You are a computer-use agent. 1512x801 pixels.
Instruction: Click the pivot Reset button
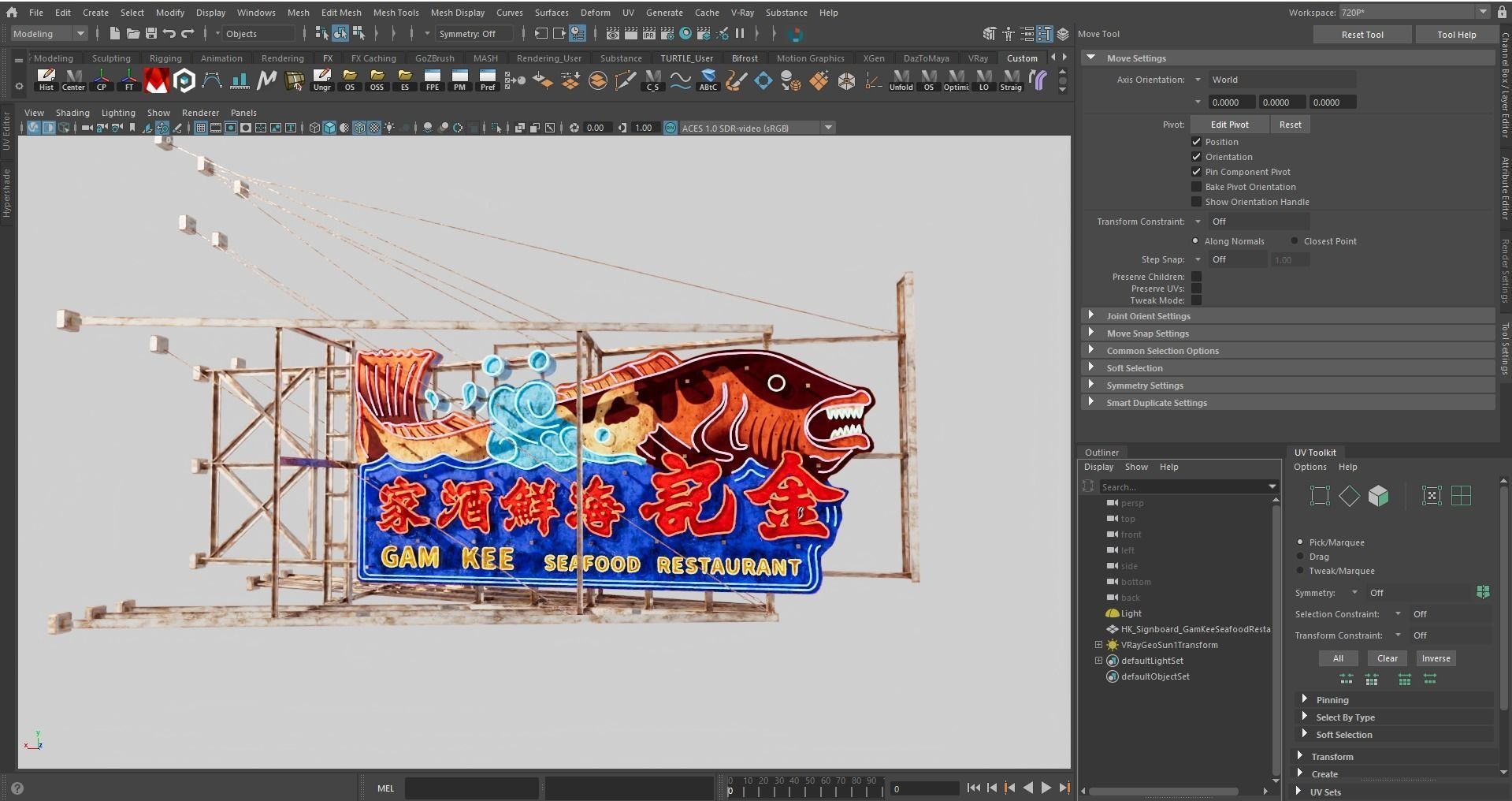[1290, 125]
